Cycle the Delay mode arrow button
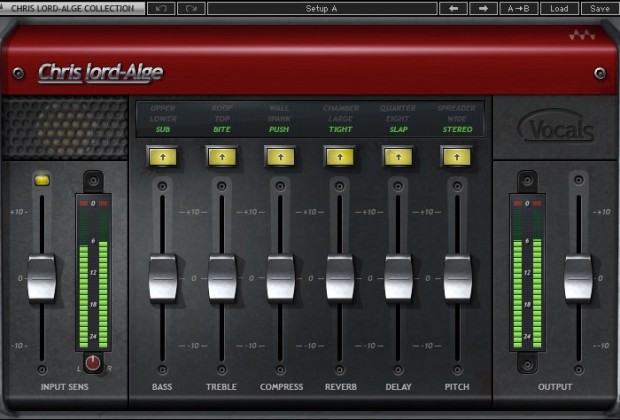The image size is (620, 420). tap(398, 157)
